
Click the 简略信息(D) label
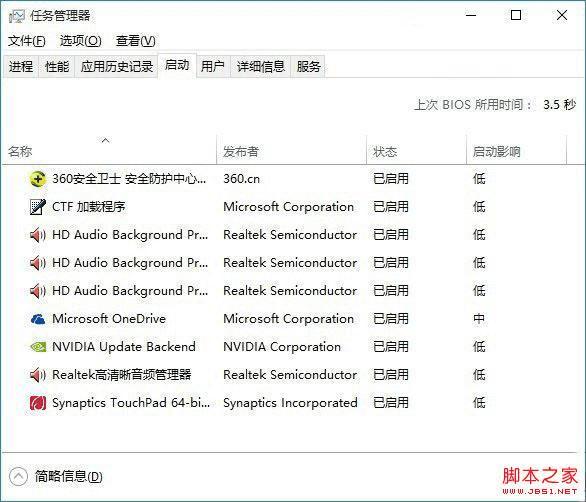[68, 477]
